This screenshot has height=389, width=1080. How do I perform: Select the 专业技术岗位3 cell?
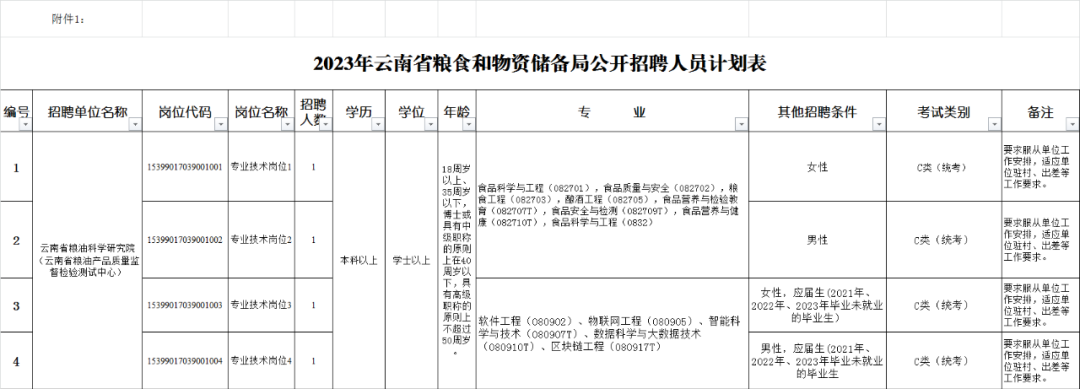[262, 305]
